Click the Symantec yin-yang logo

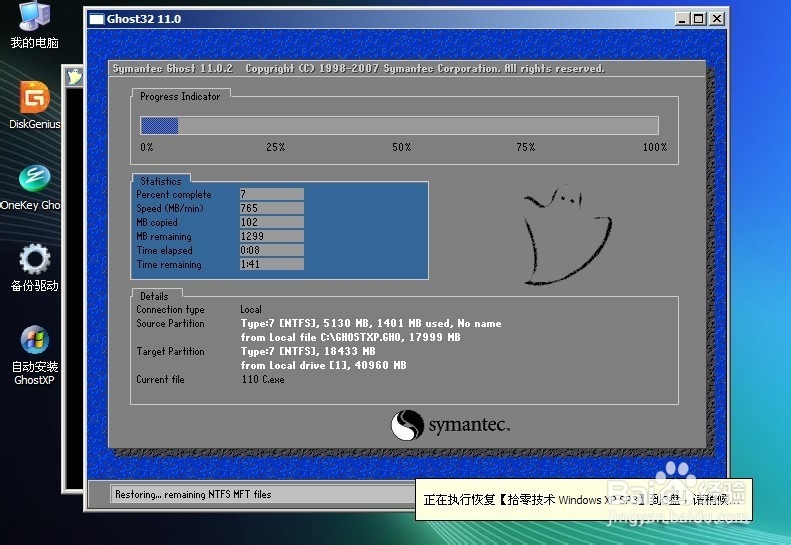coord(407,425)
